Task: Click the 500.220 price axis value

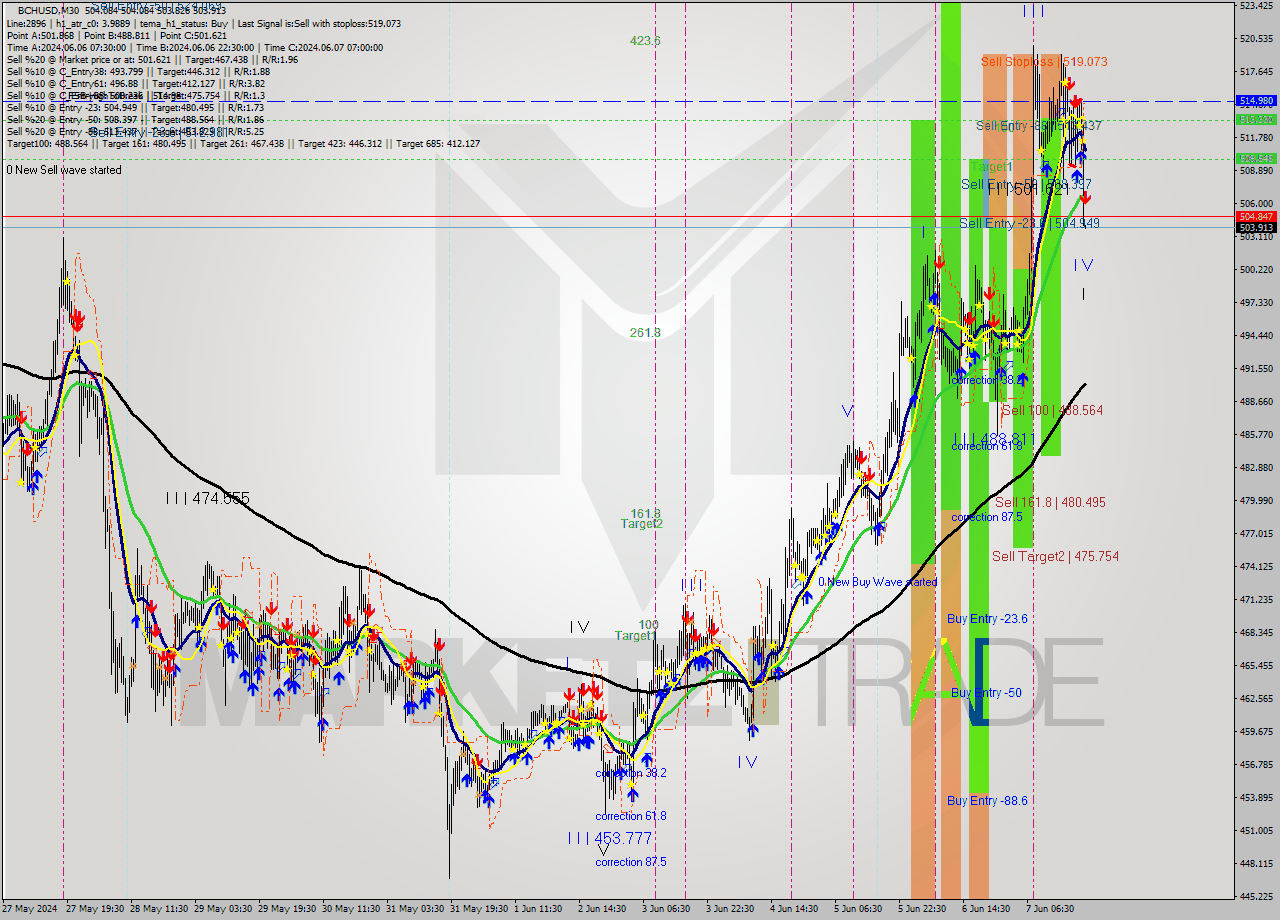Action: coord(1256,270)
